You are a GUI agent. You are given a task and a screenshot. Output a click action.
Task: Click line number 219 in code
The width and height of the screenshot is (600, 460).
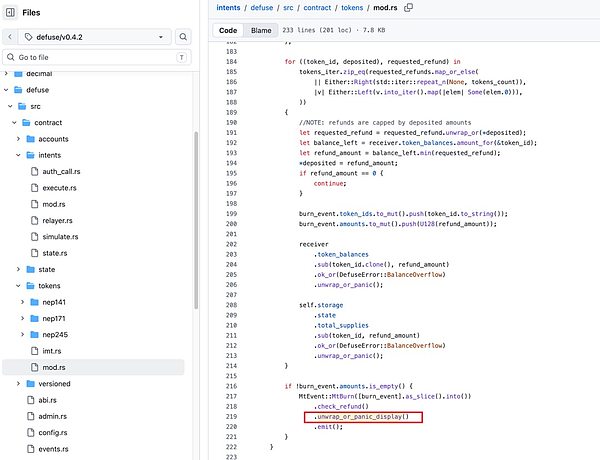[x=232, y=417]
